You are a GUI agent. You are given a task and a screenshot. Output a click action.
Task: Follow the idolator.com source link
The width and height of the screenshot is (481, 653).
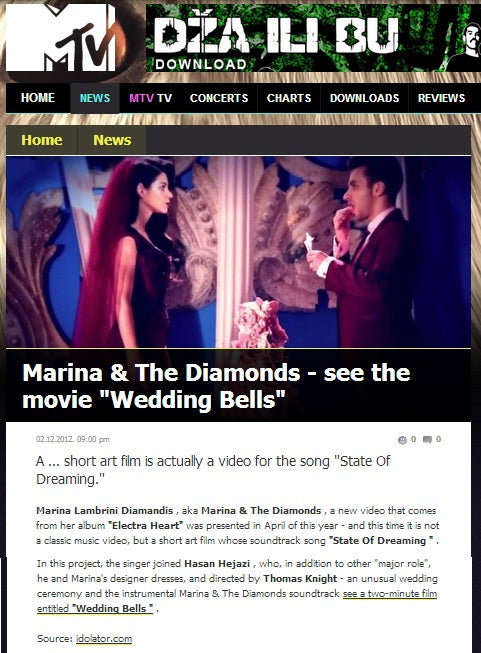pos(104,638)
